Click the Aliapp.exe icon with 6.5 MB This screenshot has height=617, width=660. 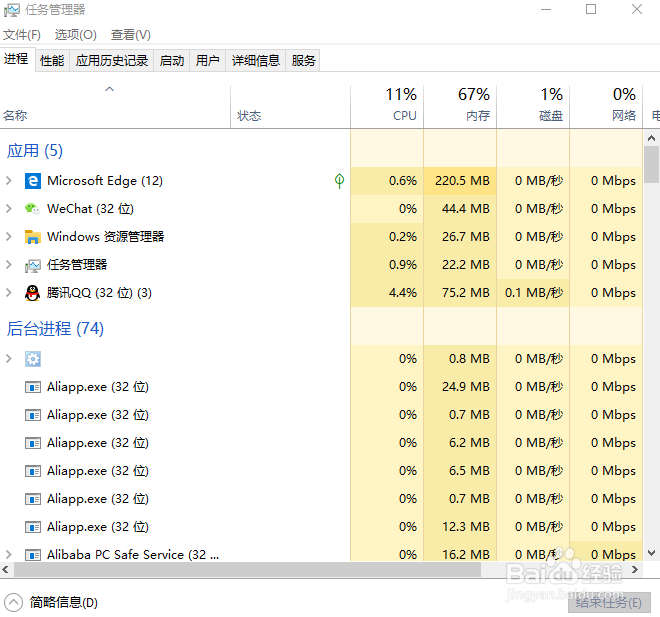33,471
